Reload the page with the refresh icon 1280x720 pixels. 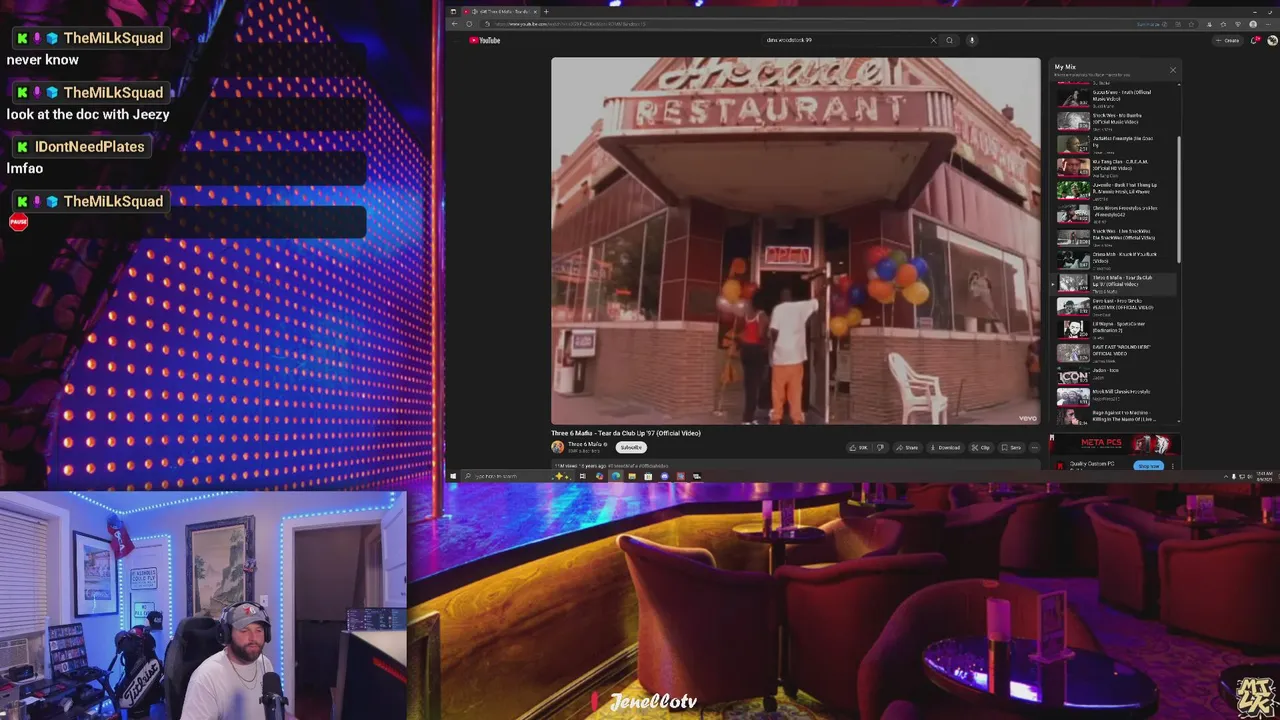469,24
